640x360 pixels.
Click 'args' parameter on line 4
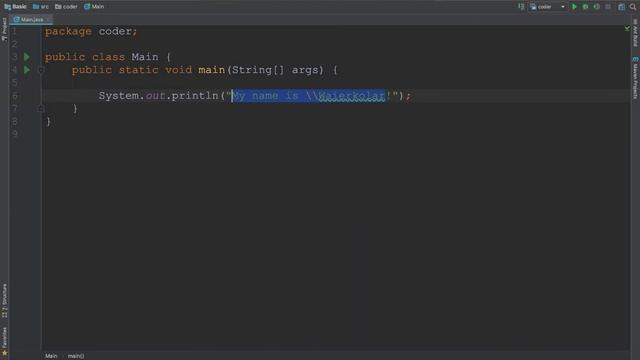305,70
